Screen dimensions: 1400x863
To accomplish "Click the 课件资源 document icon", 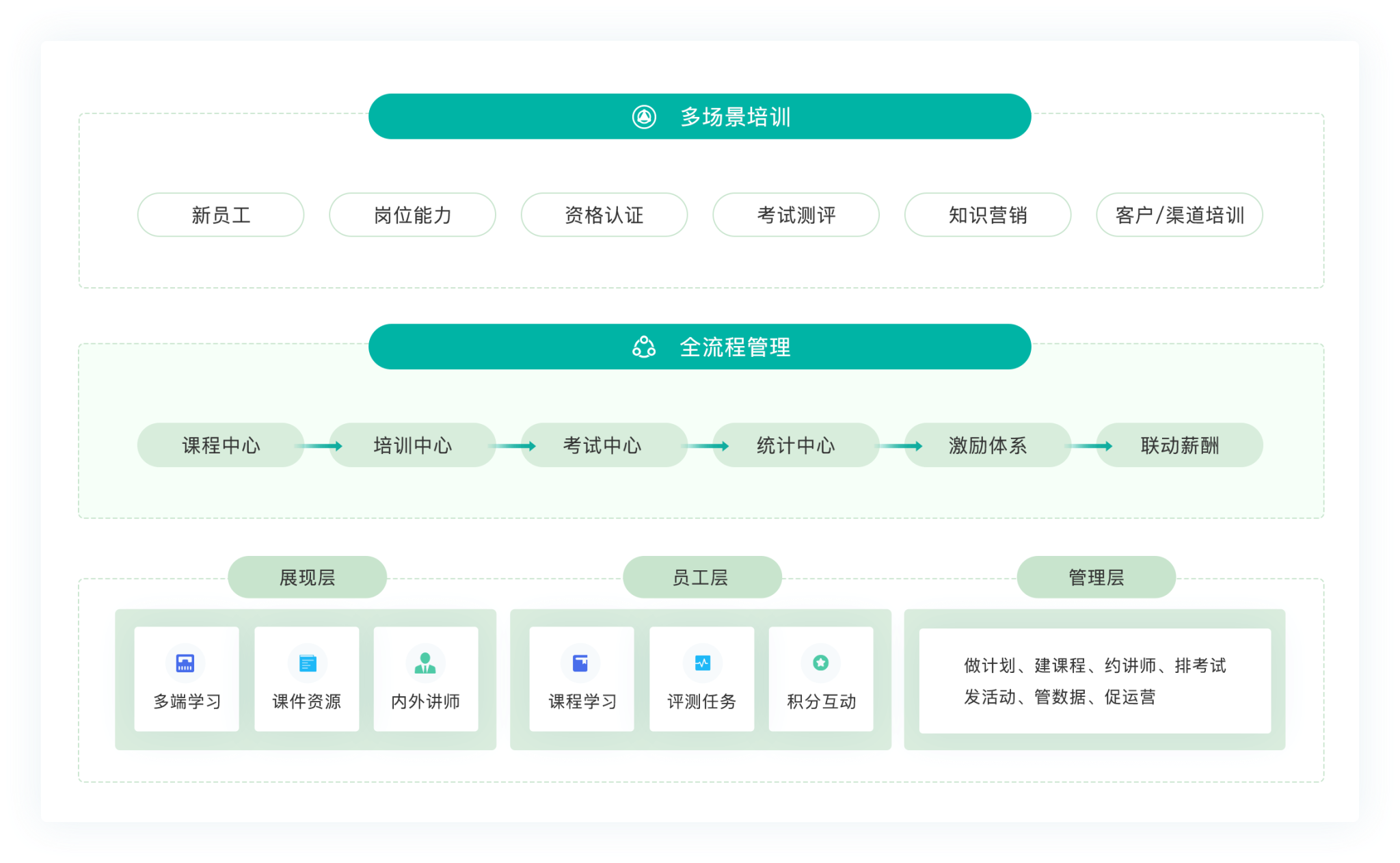I will (308, 663).
